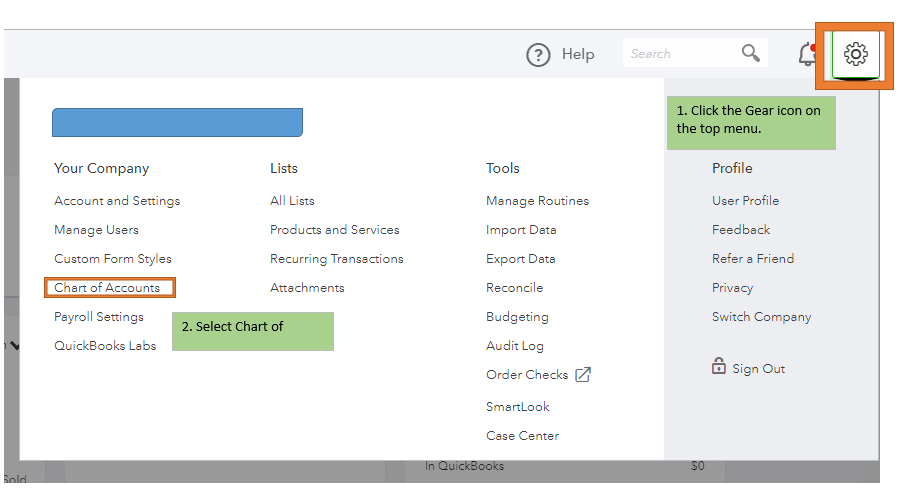The width and height of the screenshot is (903, 496).
Task: Click the search magnifier icon
Action: (x=750, y=53)
